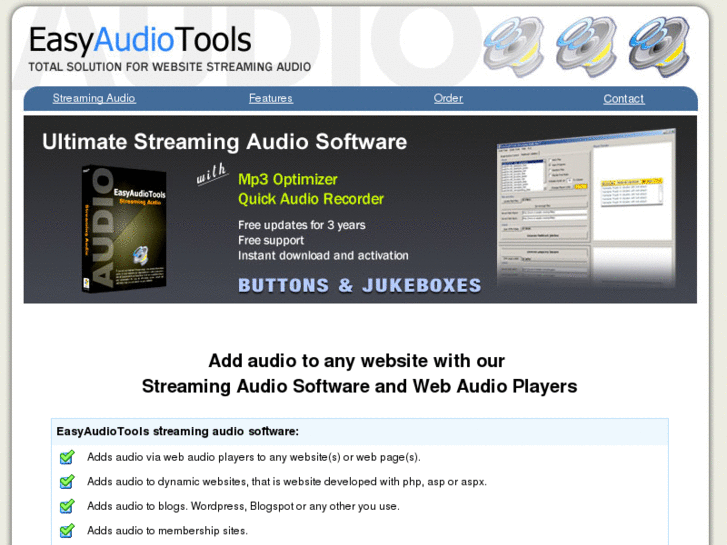This screenshot has width=727, height=545.
Task: Click the checkmark beside 'Adds audio to membership sites'
Action: click(67, 530)
